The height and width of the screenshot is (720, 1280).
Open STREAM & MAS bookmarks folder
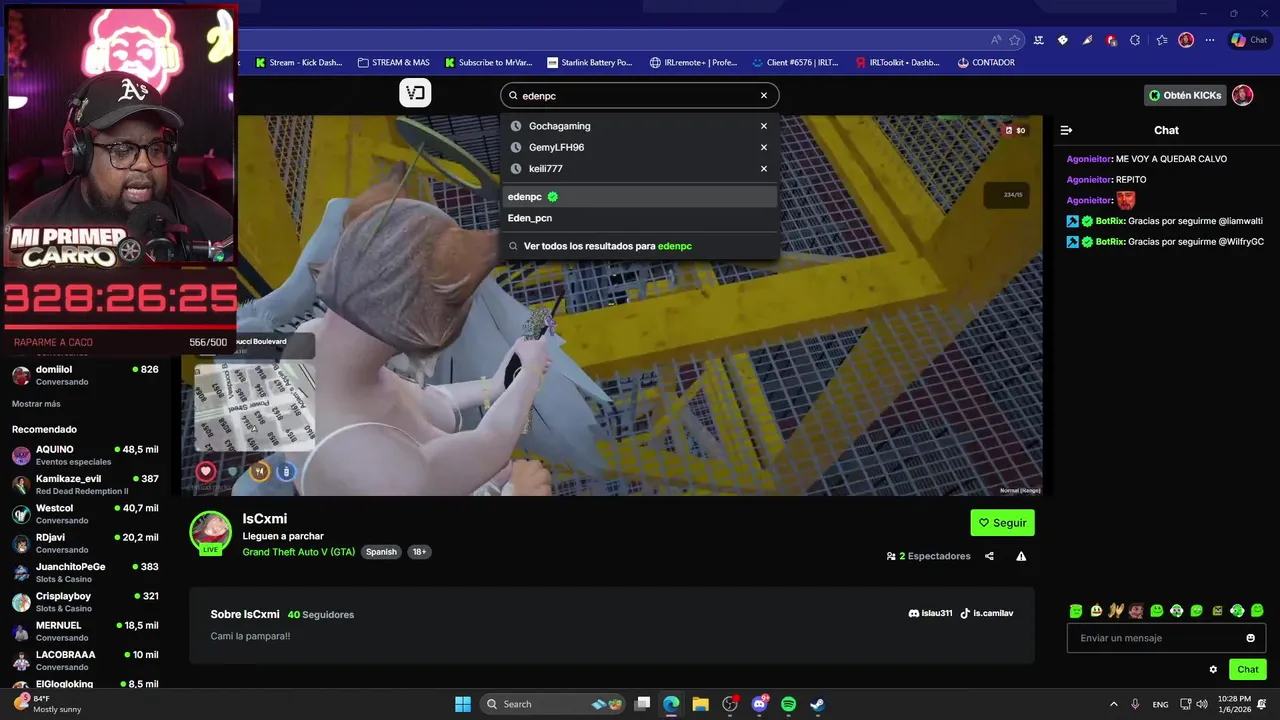coord(393,62)
